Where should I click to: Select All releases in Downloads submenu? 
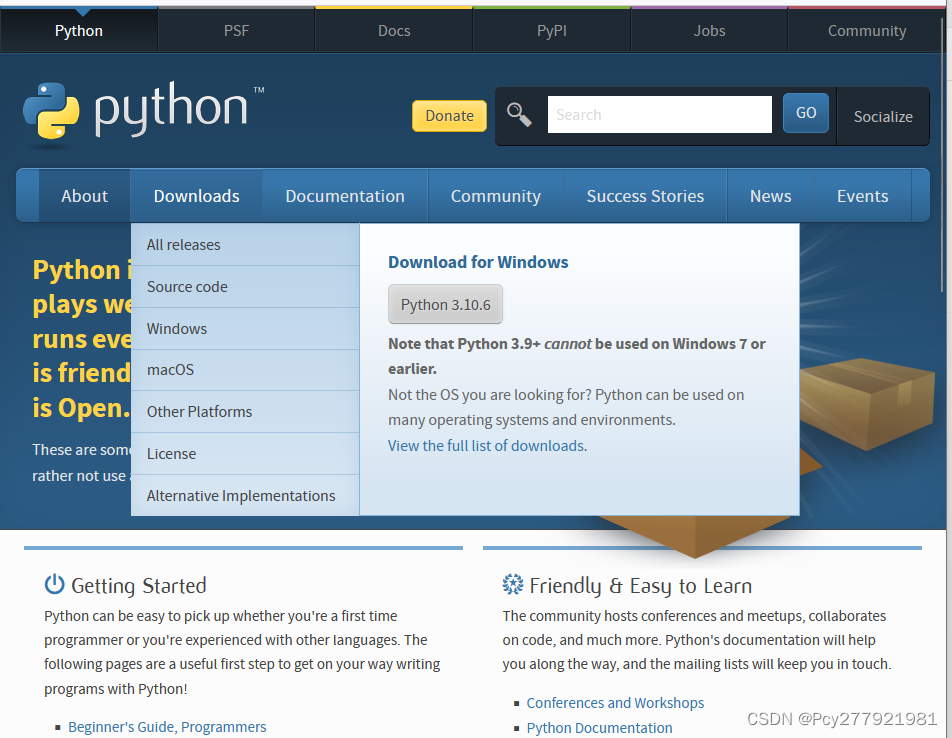tap(245, 245)
